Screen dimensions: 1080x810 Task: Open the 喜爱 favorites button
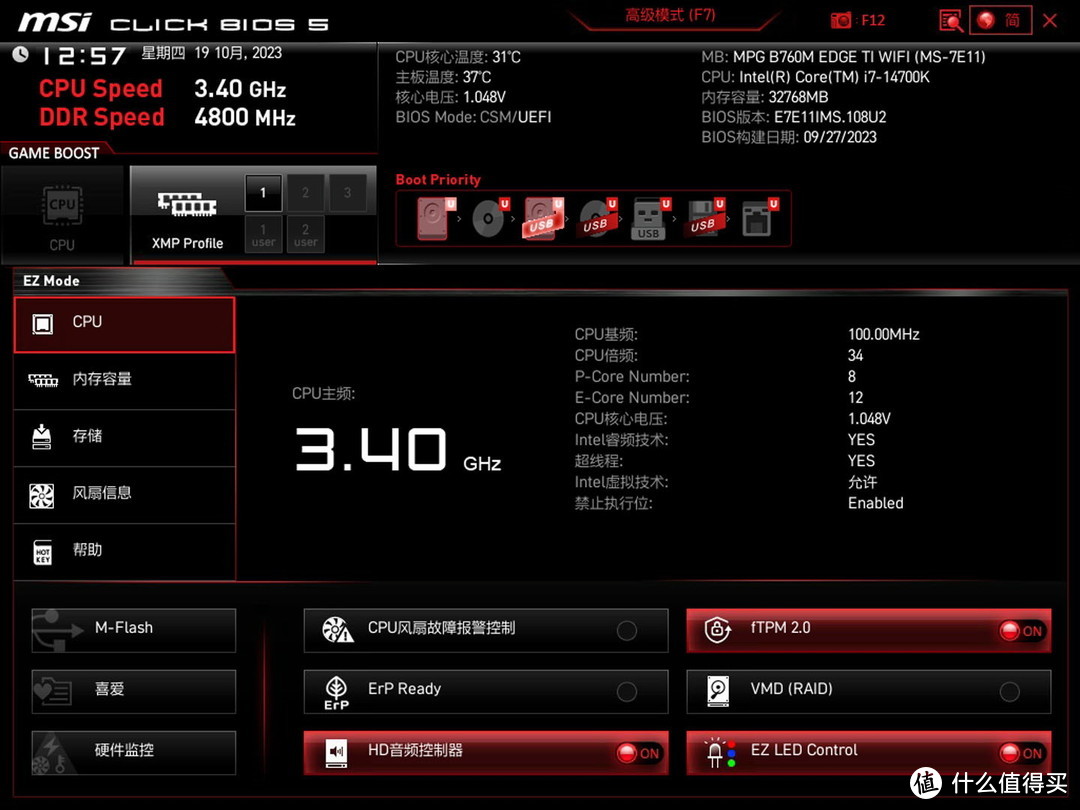(x=134, y=692)
